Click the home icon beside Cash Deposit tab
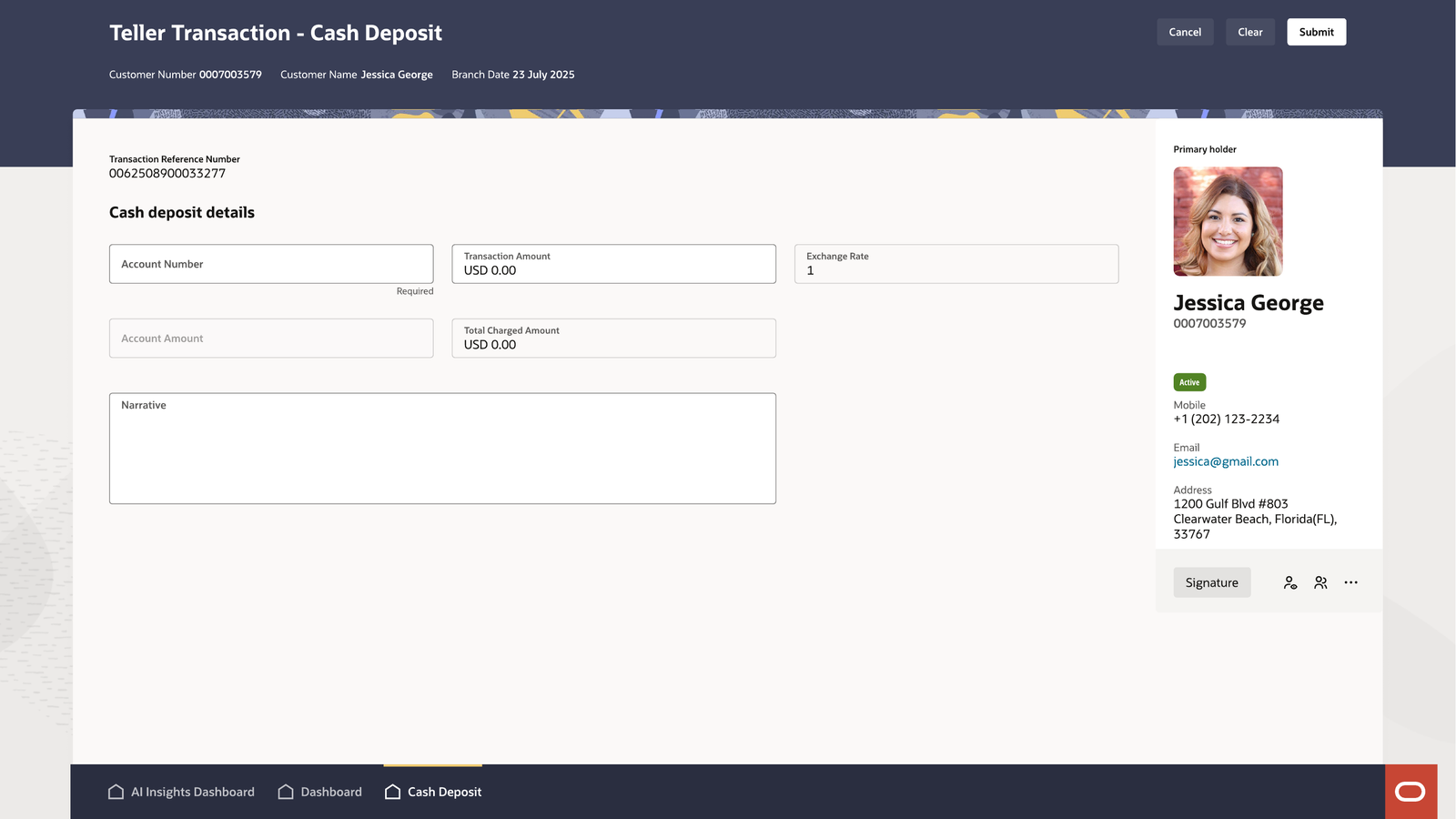Image resolution: width=1456 pixels, height=819 pixels. [x=392, y=792]
